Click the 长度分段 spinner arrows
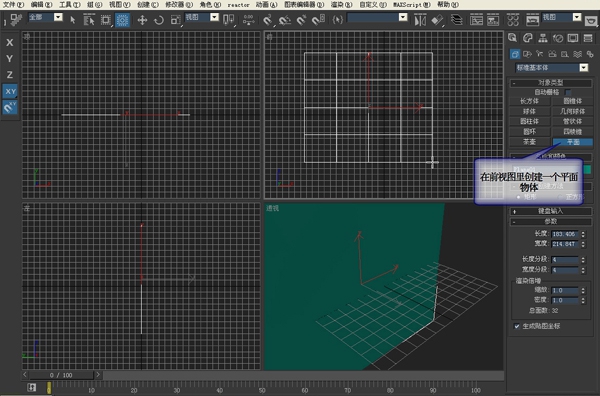The height and width of the screenshot is (396, 600). (x=583, y=259)
